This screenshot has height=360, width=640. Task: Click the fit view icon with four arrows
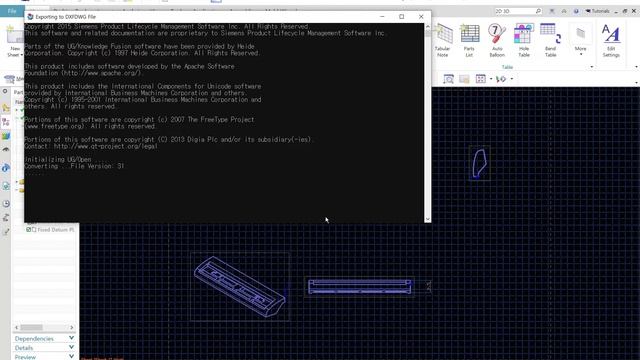(481, 79)
